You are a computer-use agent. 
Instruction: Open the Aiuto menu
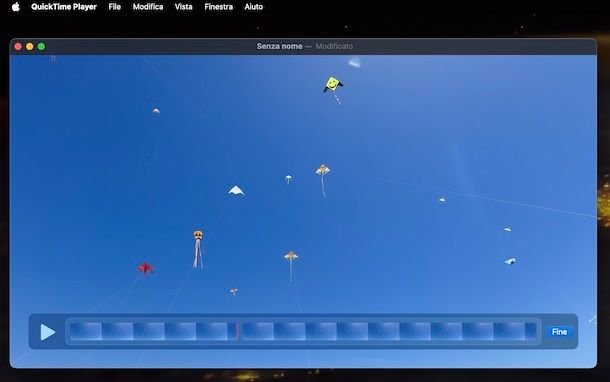(254, 7)
